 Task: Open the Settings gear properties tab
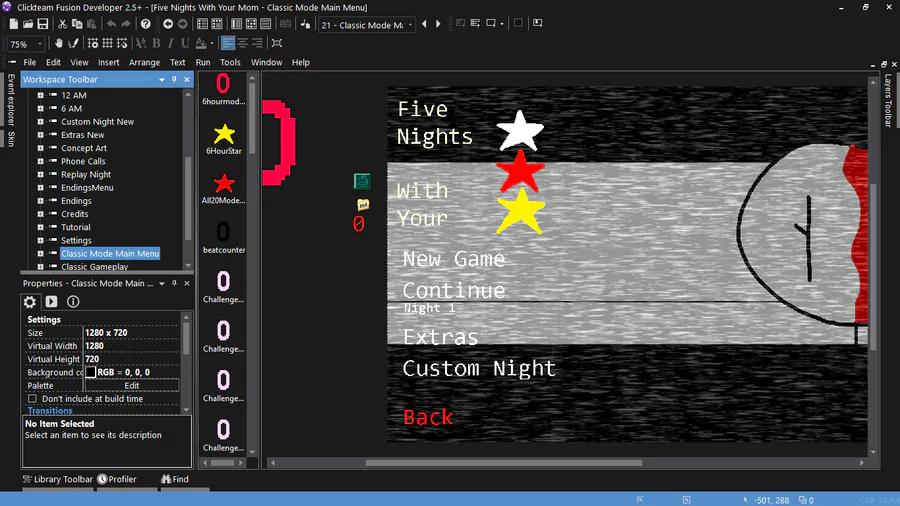pos(30,301)
